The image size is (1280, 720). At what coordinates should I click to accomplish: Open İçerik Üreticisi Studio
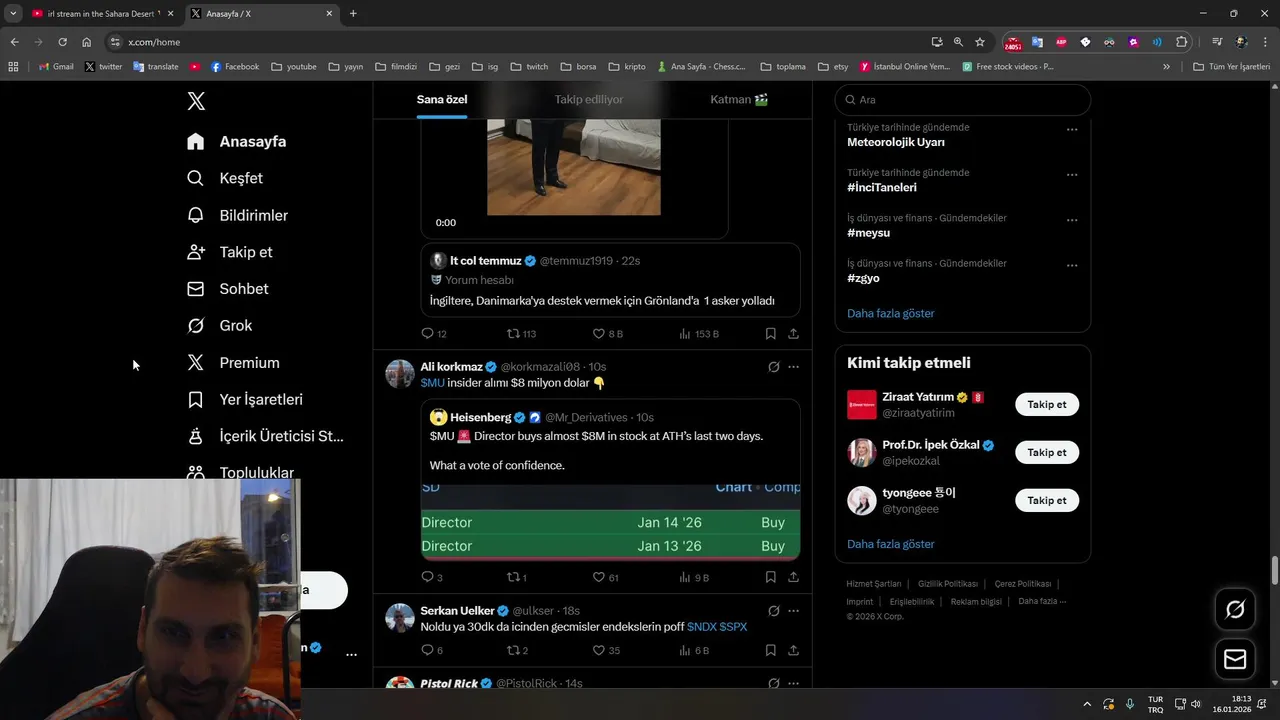(x=265, y=436)
